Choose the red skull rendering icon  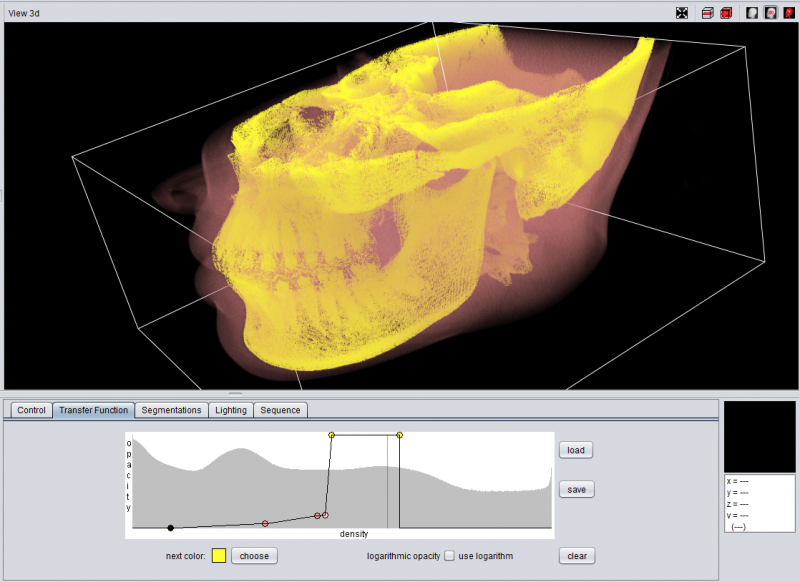click(x=789, y=13)
